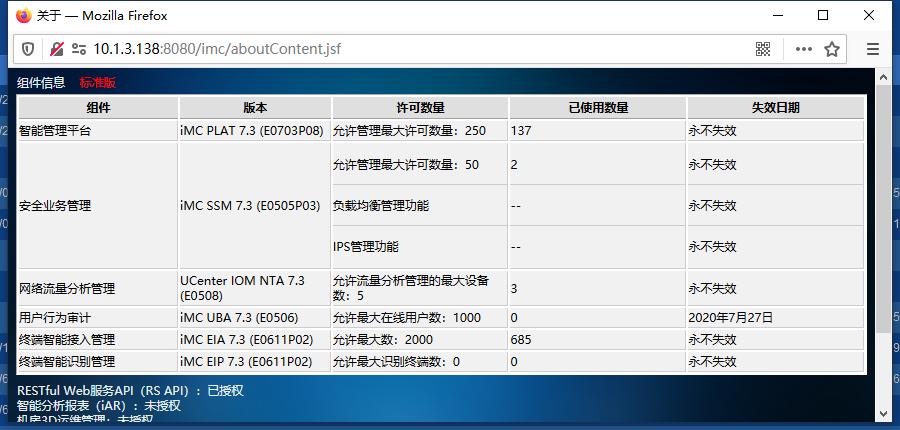Click the scrollbar down arrow
900x430 pixels.
pos(883,413)
